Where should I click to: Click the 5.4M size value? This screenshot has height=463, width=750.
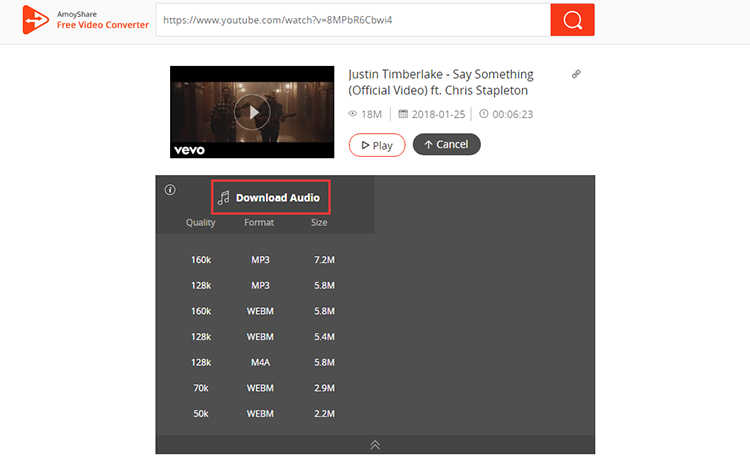(x=324, y=337)
